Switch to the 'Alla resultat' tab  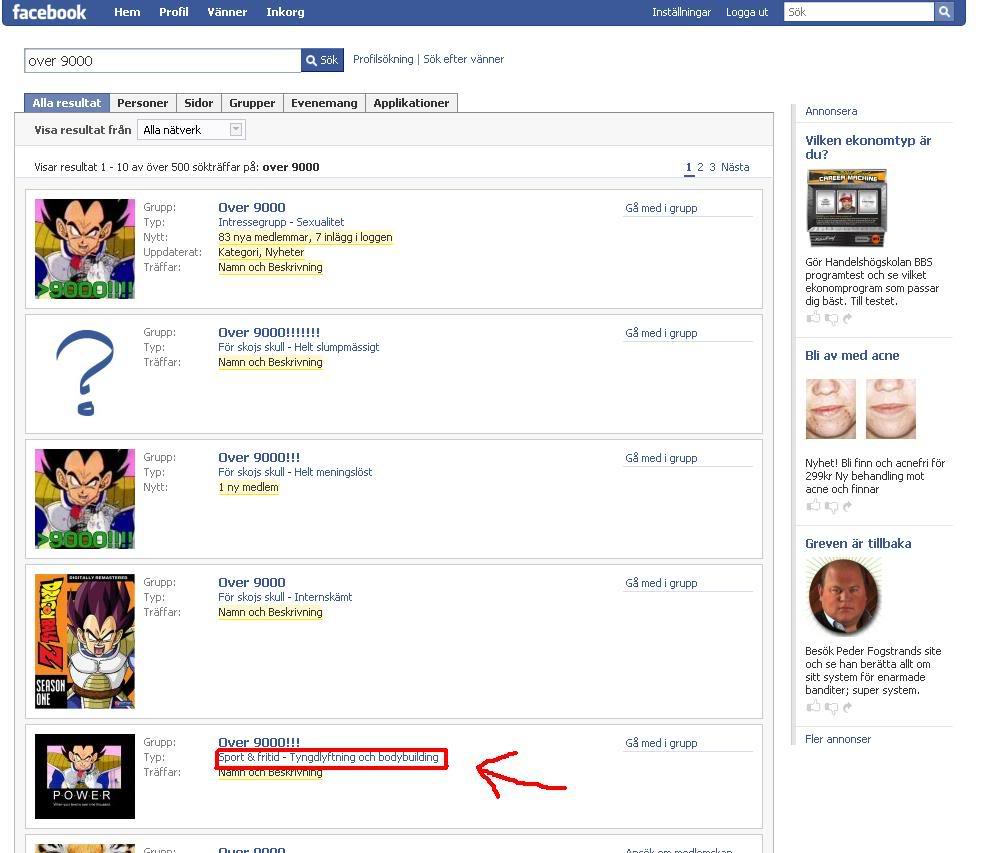(x=67, y=103)
